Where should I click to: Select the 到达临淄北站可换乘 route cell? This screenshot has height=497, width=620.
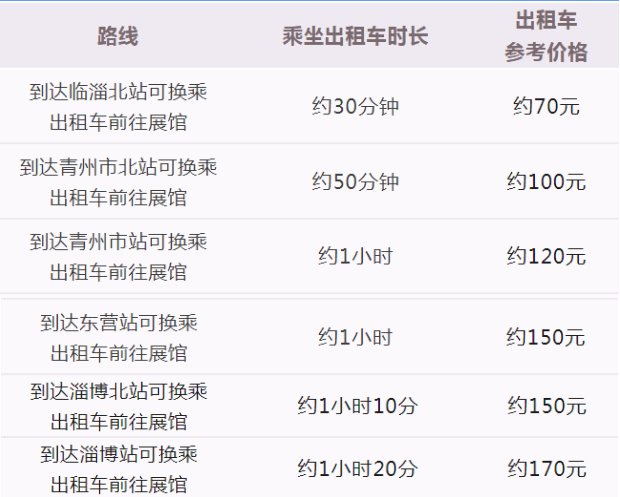(118, 107)
